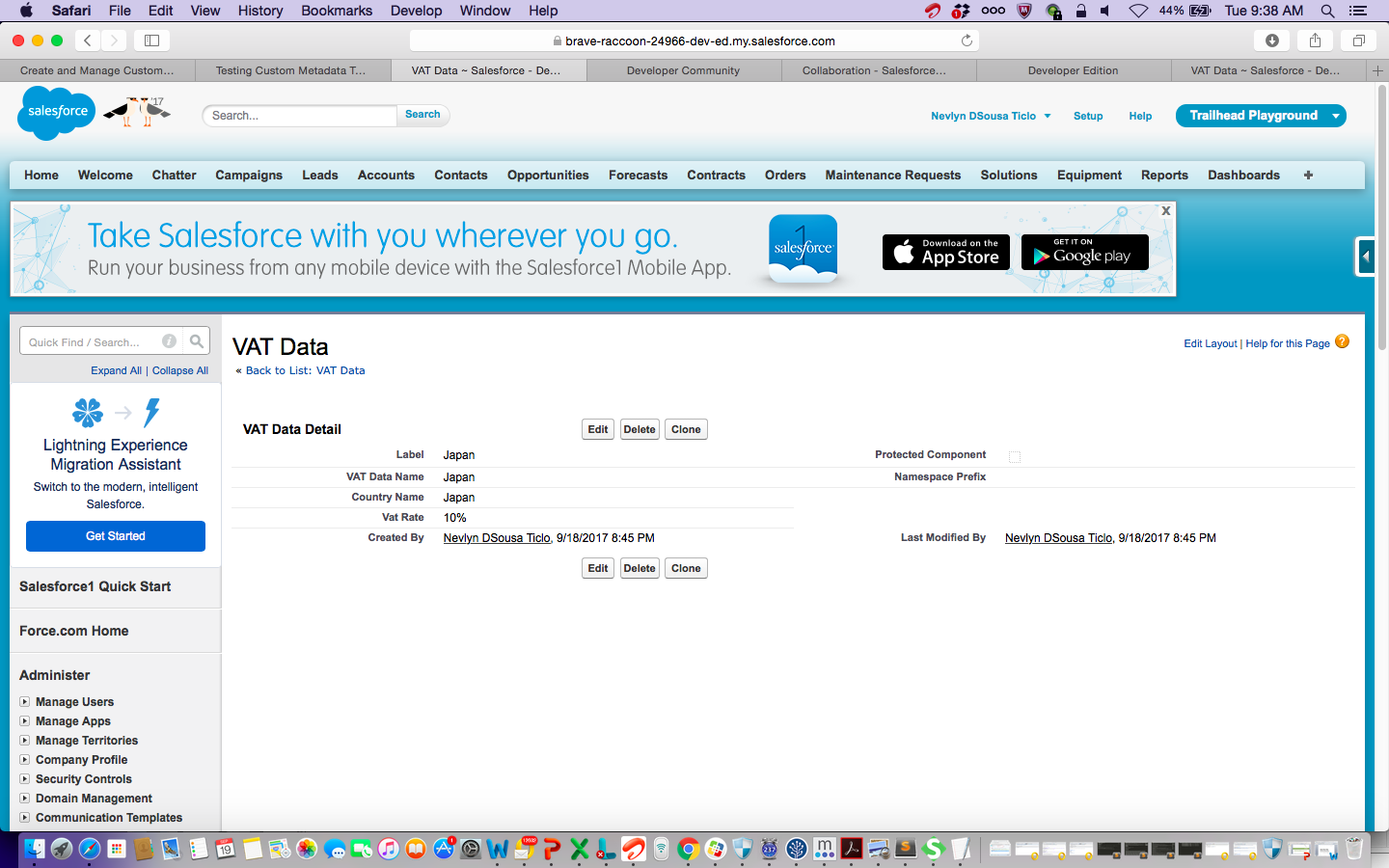
Task: Open Photos app in the dock
Action: (x=307, y=849)
